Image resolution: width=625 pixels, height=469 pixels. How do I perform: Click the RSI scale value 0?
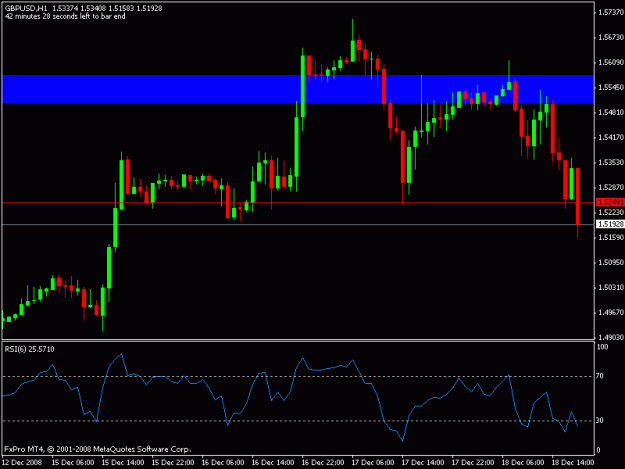tap(598, 451)
